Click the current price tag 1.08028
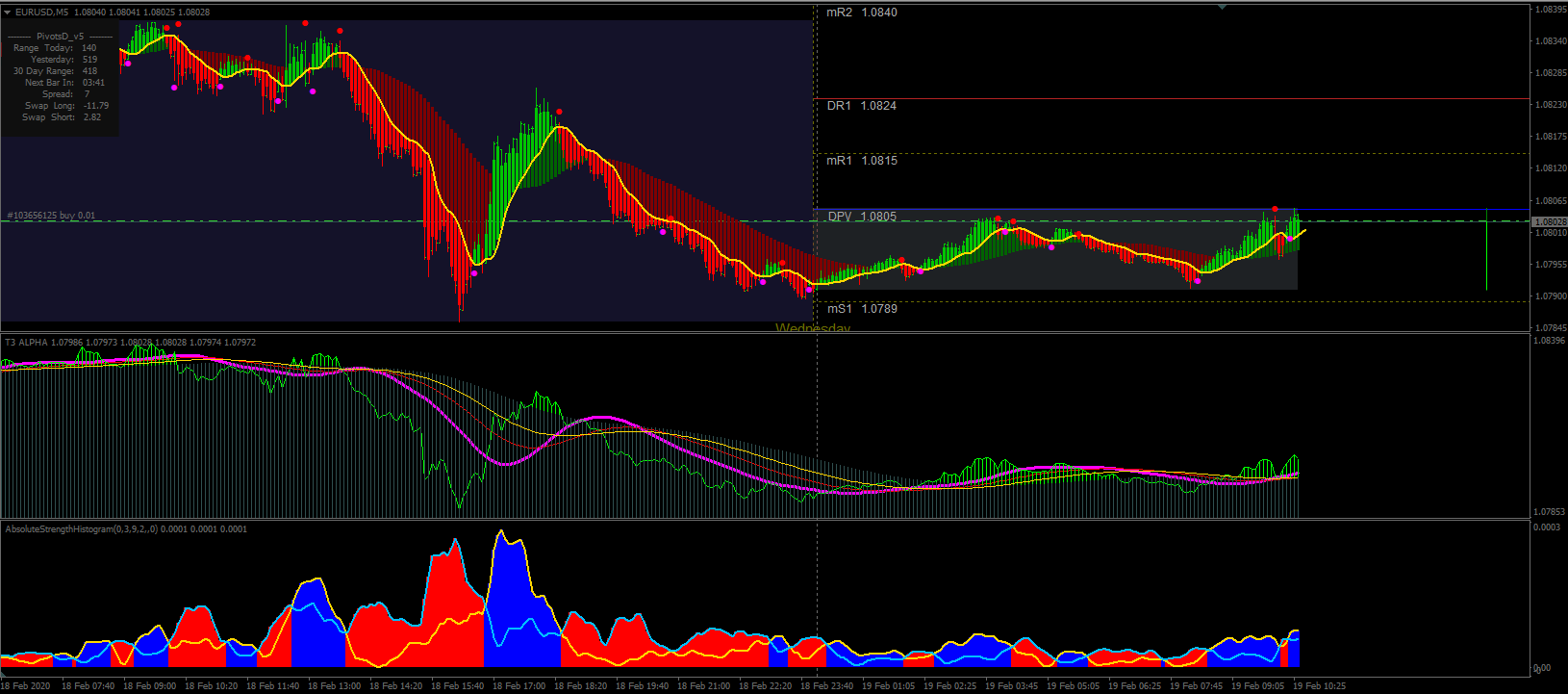1568x694 pixels. coord(1550,221)
